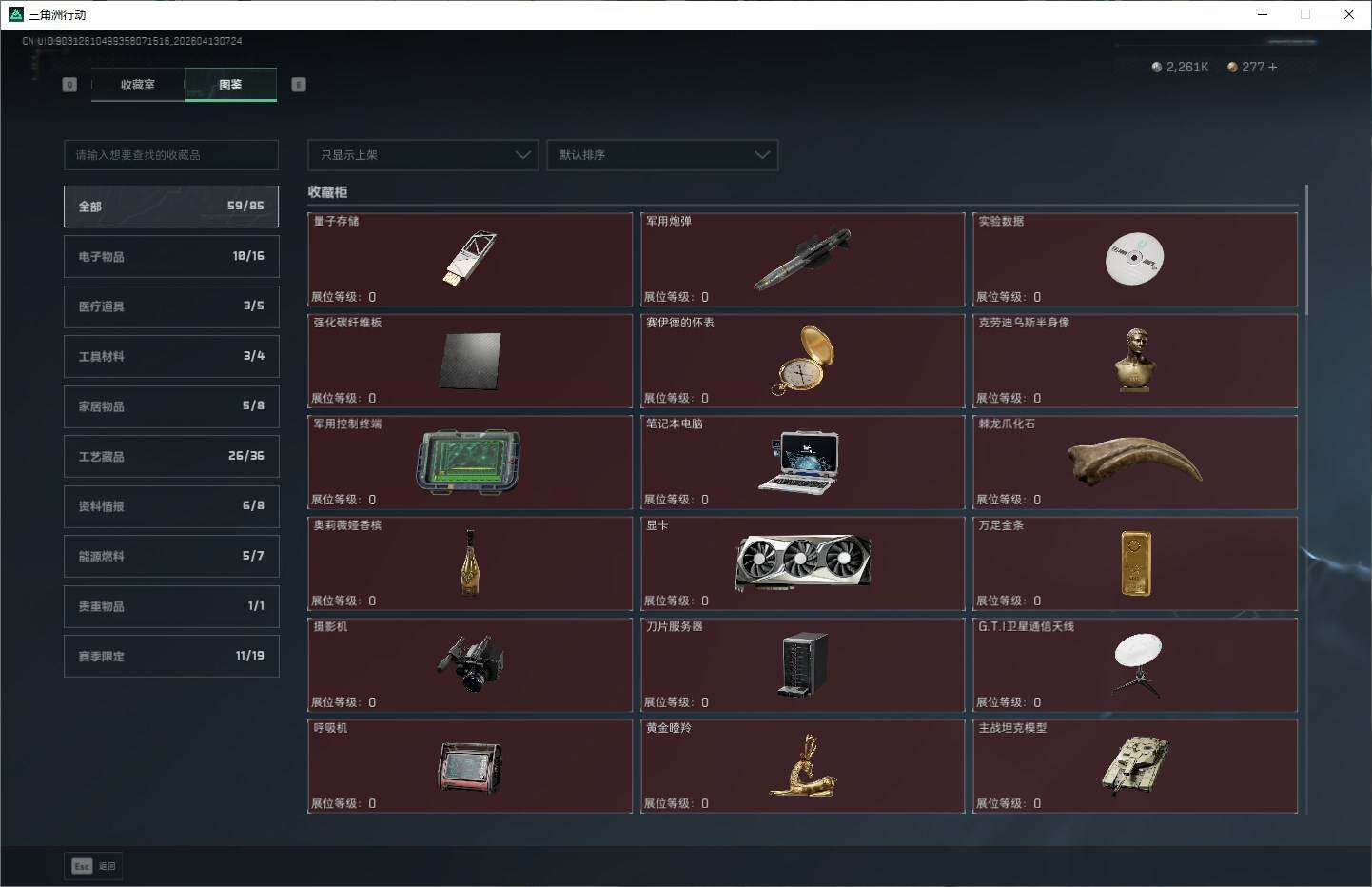The height and width of the screenshot is (887, 1372).
Task: Show the 工具材料 category
Action: [171, 357]
